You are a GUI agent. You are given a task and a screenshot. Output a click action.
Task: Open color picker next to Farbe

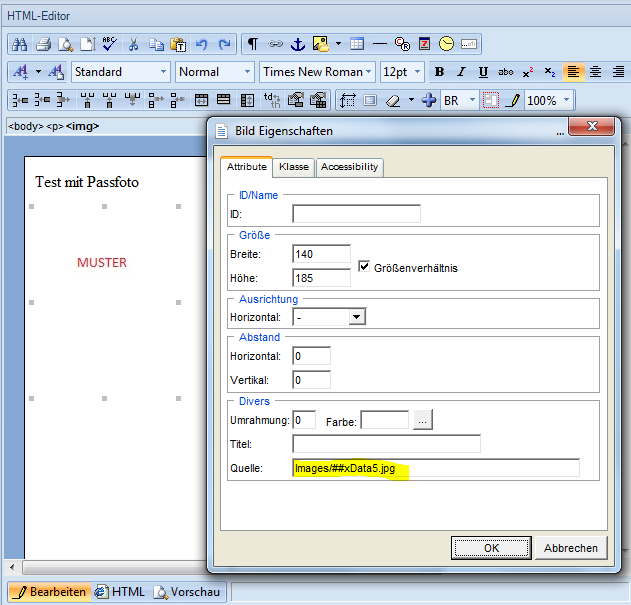click(x=423, y=421)
